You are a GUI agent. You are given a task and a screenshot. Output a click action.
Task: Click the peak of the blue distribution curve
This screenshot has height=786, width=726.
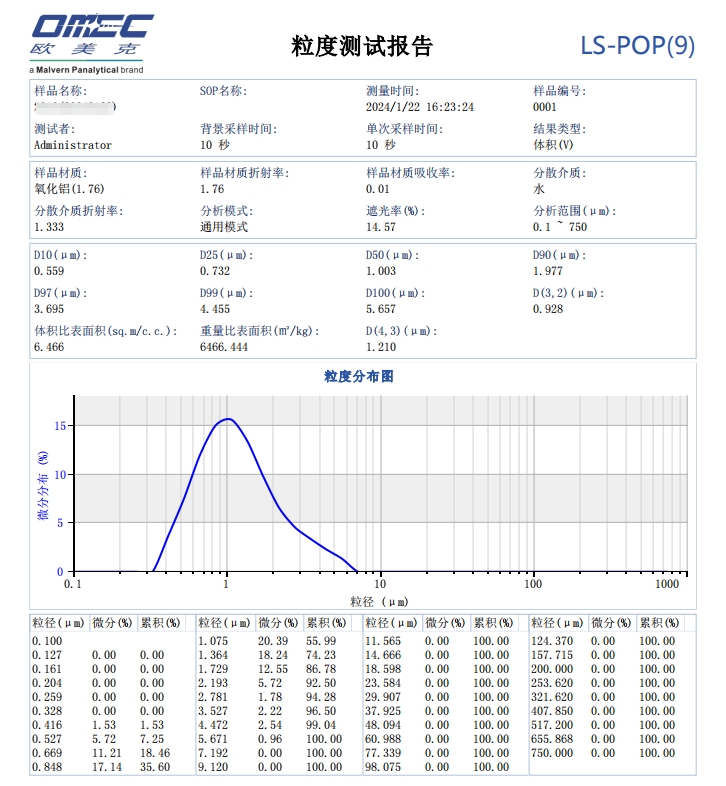click(x=229, y=419)
